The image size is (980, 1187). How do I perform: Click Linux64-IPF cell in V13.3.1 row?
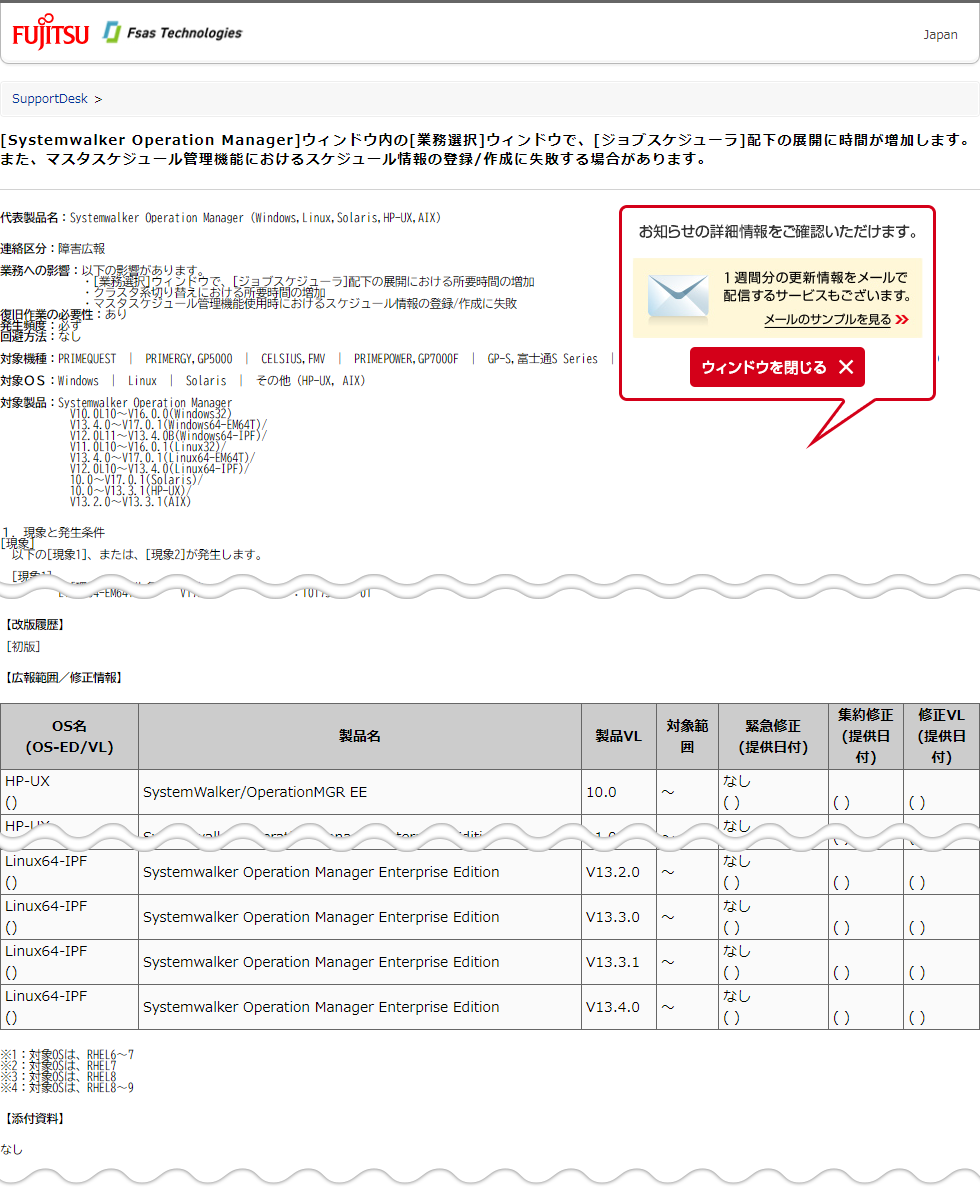click(70, 962)
